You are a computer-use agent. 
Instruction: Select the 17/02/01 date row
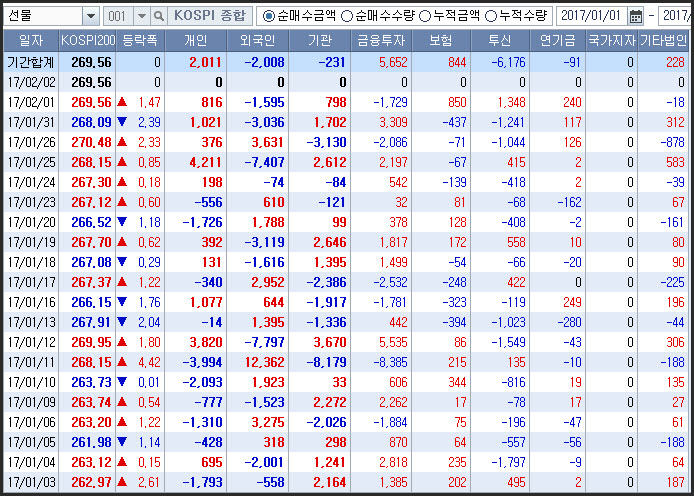tap(346, 102)
